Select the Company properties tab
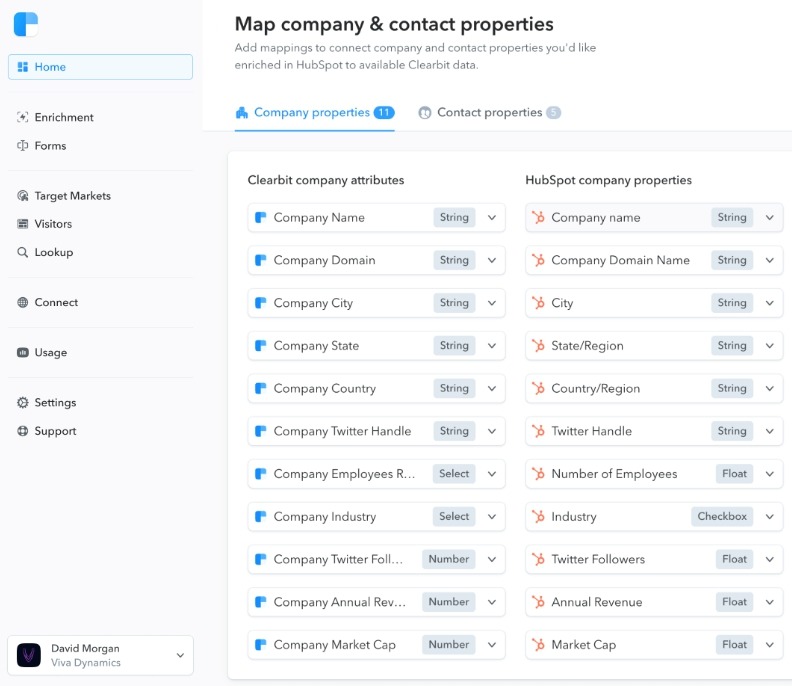Screen dimensions: 792x686 [x=315, y=112]
